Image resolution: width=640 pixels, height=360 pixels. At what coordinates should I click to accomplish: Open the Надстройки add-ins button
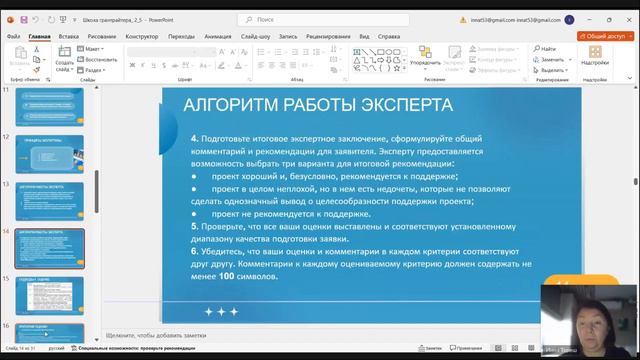(x=595, y=56)
